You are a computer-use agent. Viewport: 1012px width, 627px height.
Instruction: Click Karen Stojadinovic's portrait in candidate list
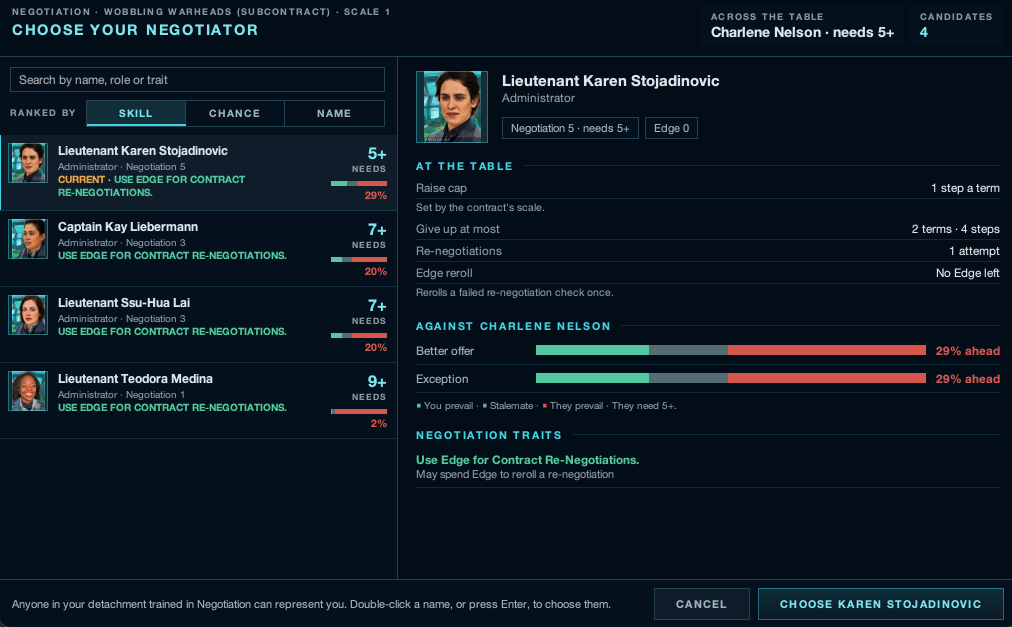(x=28, y=163)
